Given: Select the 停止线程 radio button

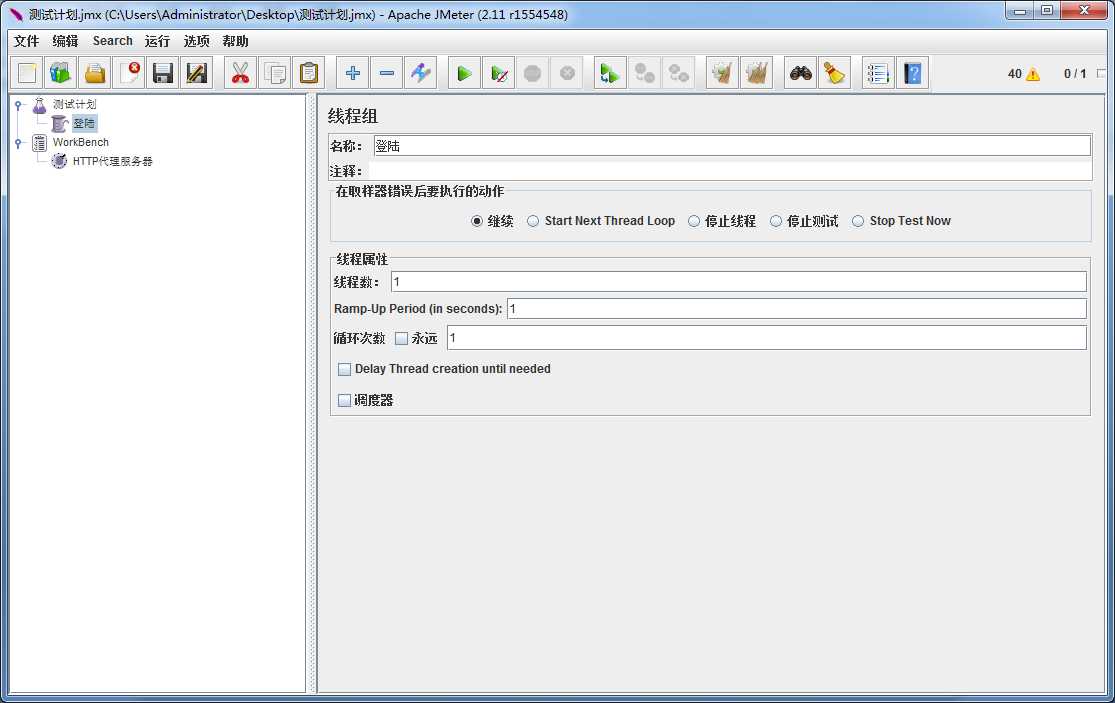Looking at the screenshot, I should pyautogui.click(x=694, y=221).
